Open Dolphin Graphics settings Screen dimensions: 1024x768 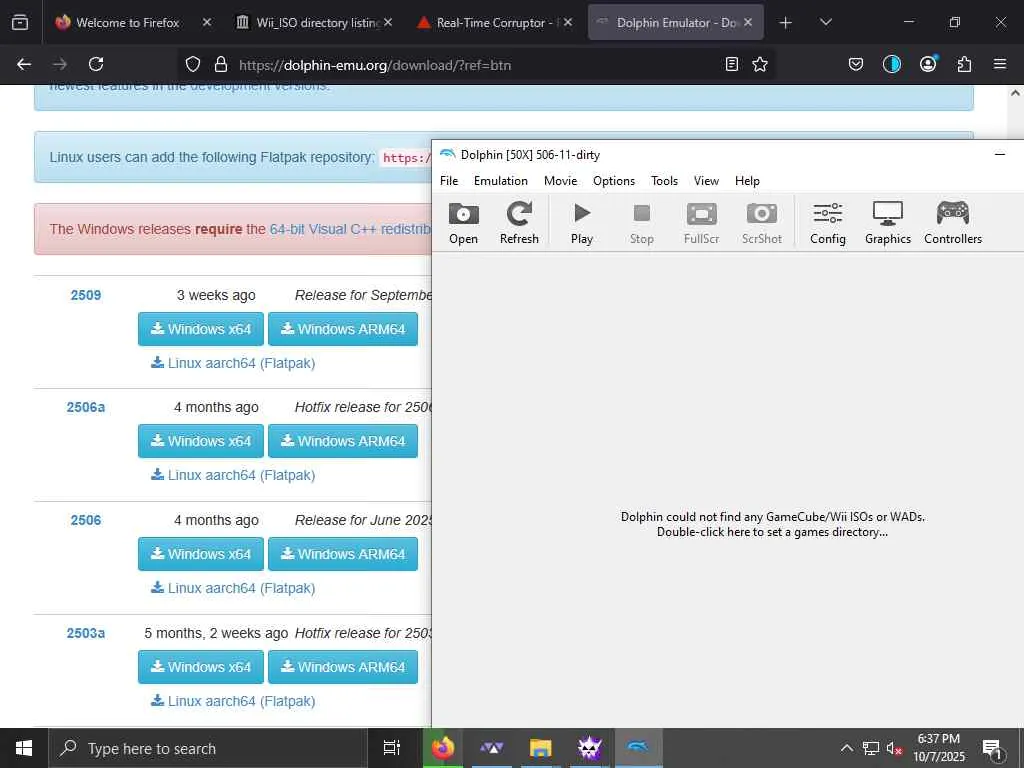click(x=888, y=223)
